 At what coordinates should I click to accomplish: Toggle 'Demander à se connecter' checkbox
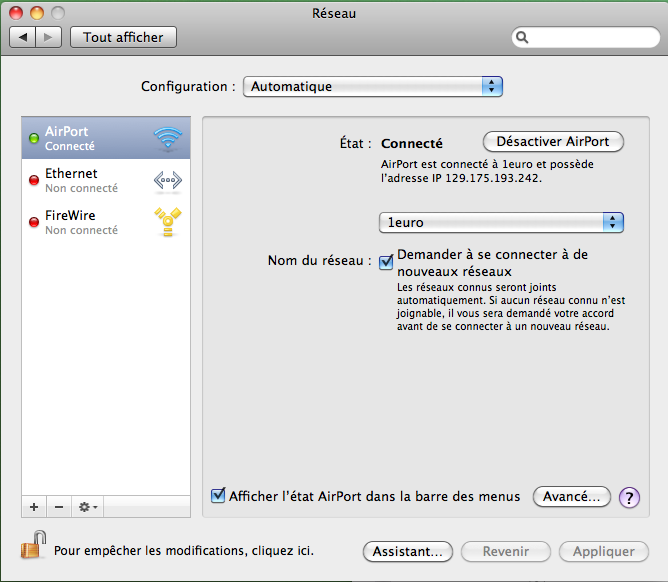(x=386, y=262)
